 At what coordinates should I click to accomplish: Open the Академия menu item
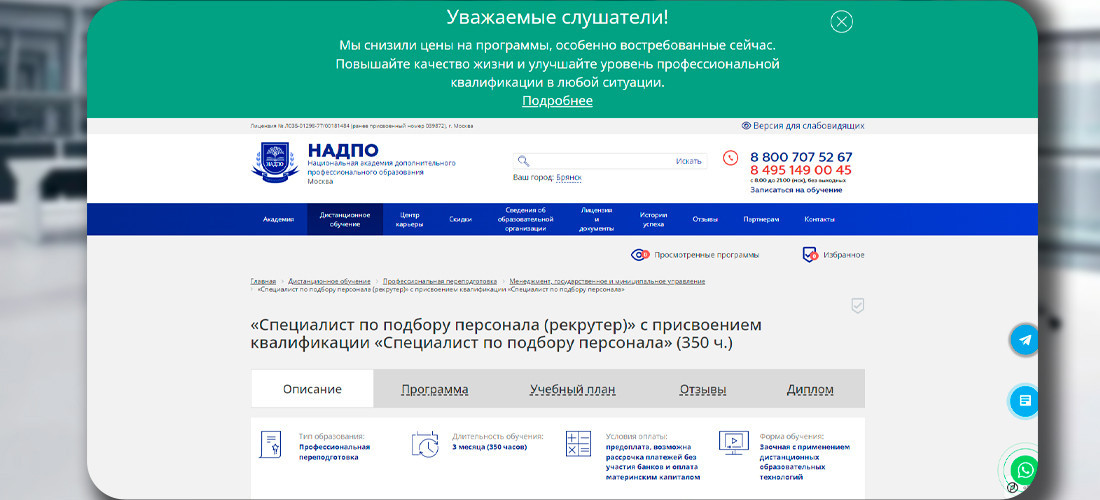click(279, 219)
